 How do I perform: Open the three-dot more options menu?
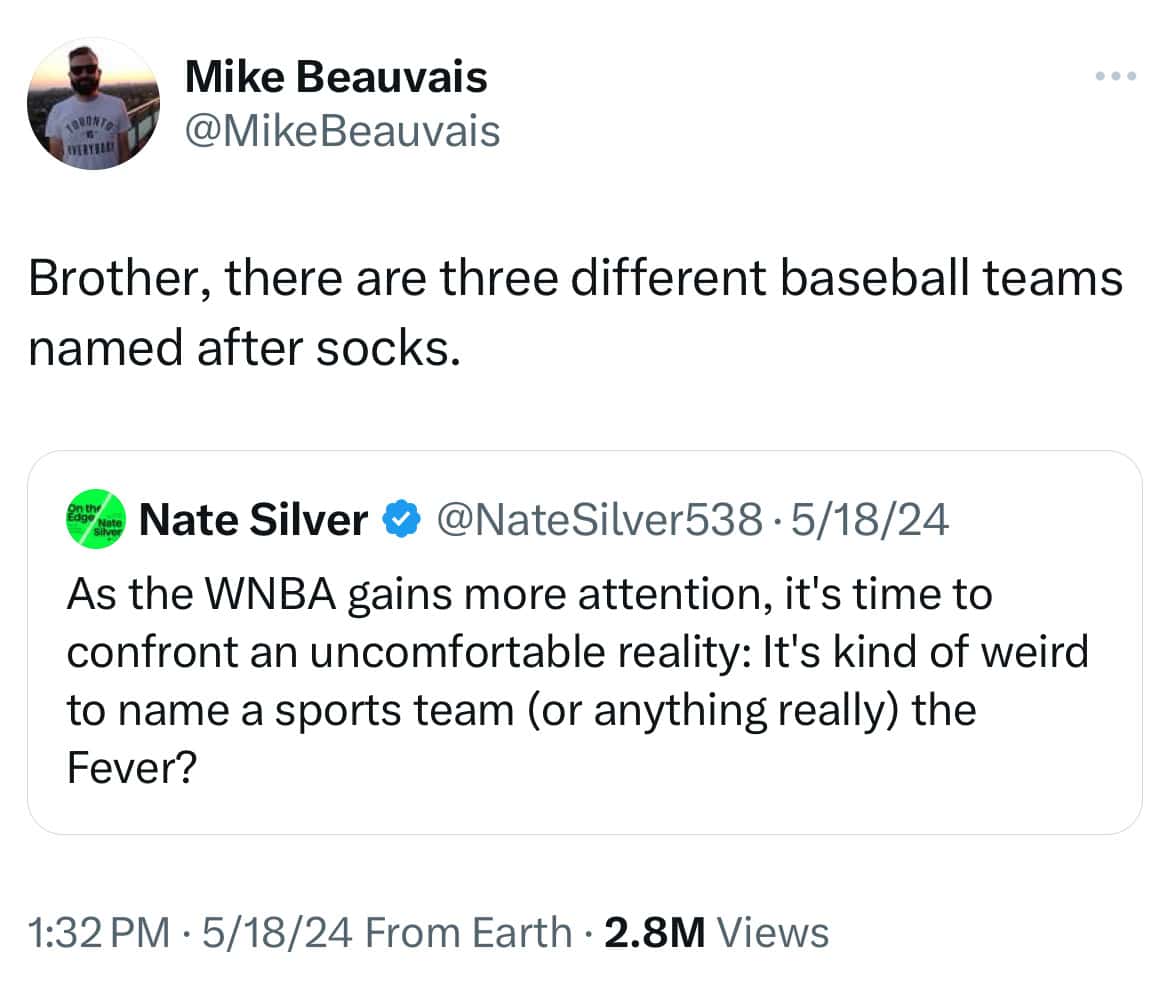(1115, 76)
